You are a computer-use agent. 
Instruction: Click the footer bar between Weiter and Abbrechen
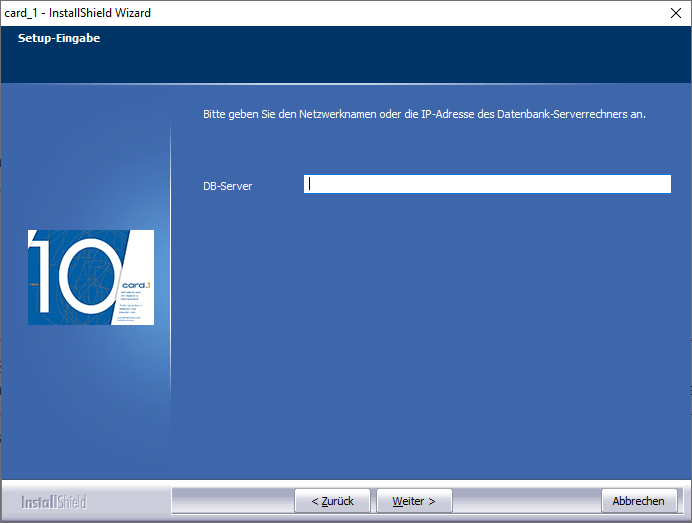coord(525,501)
